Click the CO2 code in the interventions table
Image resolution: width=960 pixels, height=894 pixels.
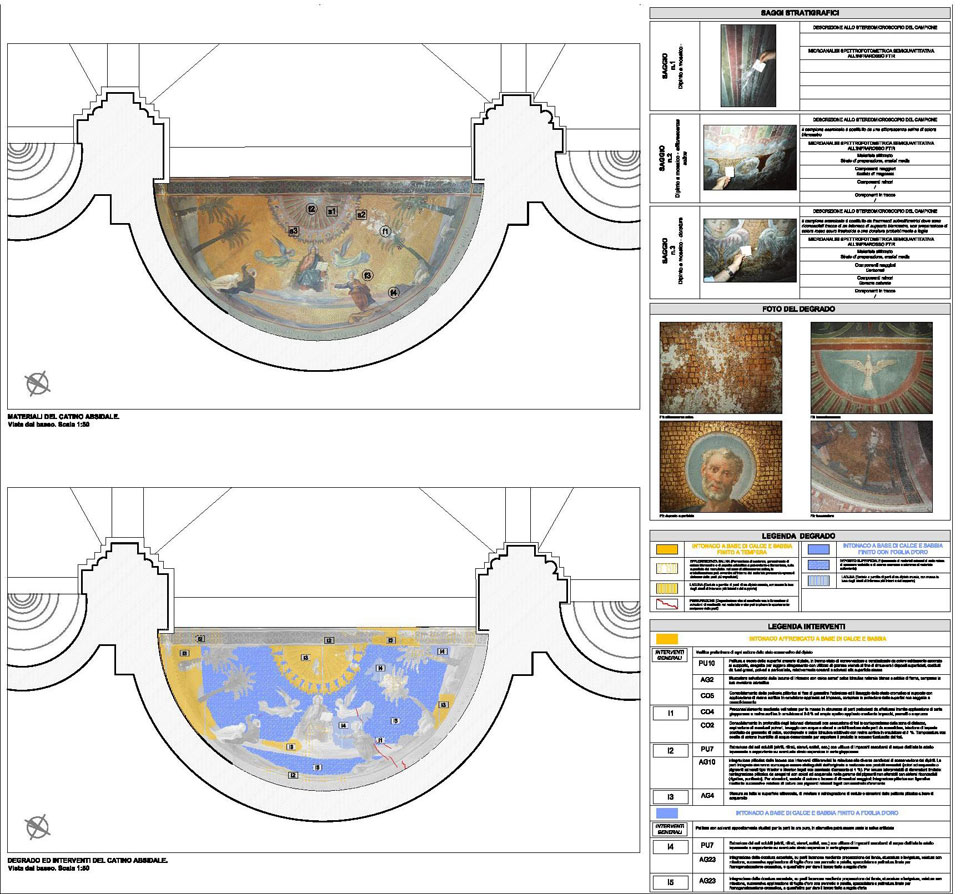(707, 725)
